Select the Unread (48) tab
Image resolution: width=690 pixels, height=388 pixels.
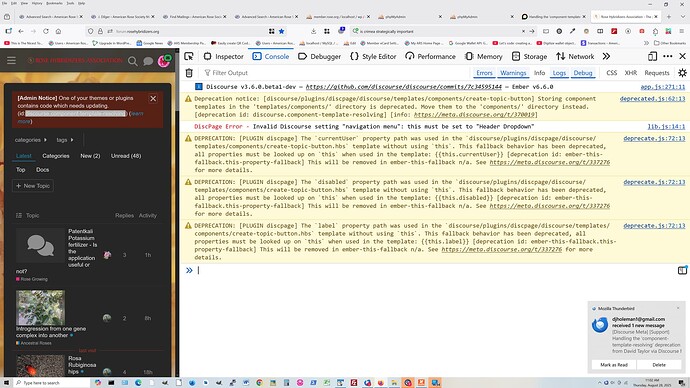click(x=126, y=156)
